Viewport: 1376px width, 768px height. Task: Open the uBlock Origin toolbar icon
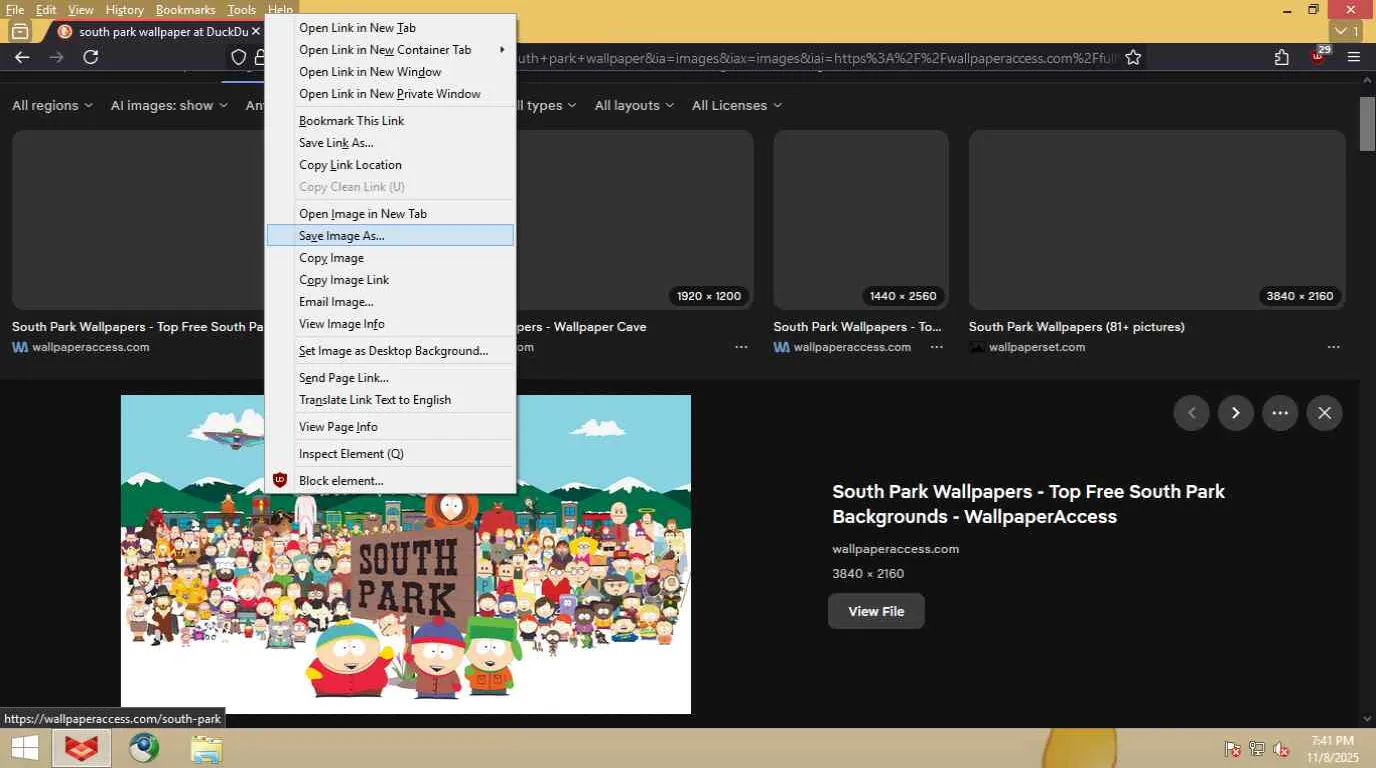[x=1318, y=56]
